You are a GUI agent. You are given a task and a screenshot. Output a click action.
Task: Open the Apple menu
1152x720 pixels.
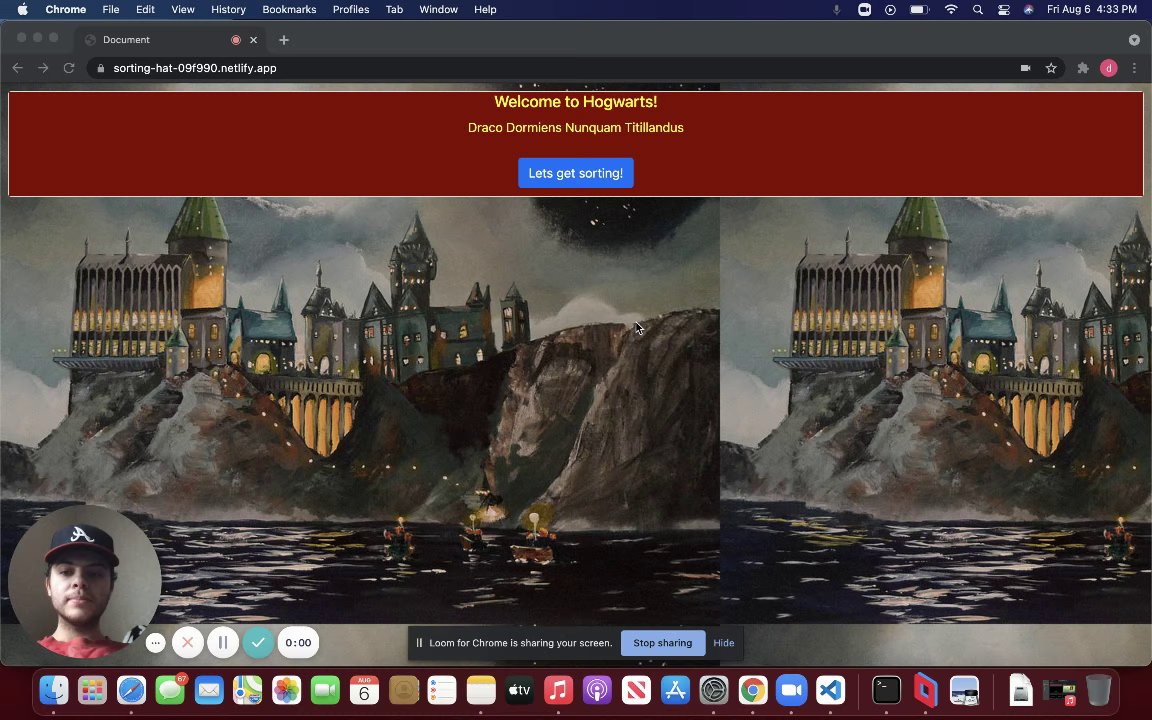[x=23, y=10]
